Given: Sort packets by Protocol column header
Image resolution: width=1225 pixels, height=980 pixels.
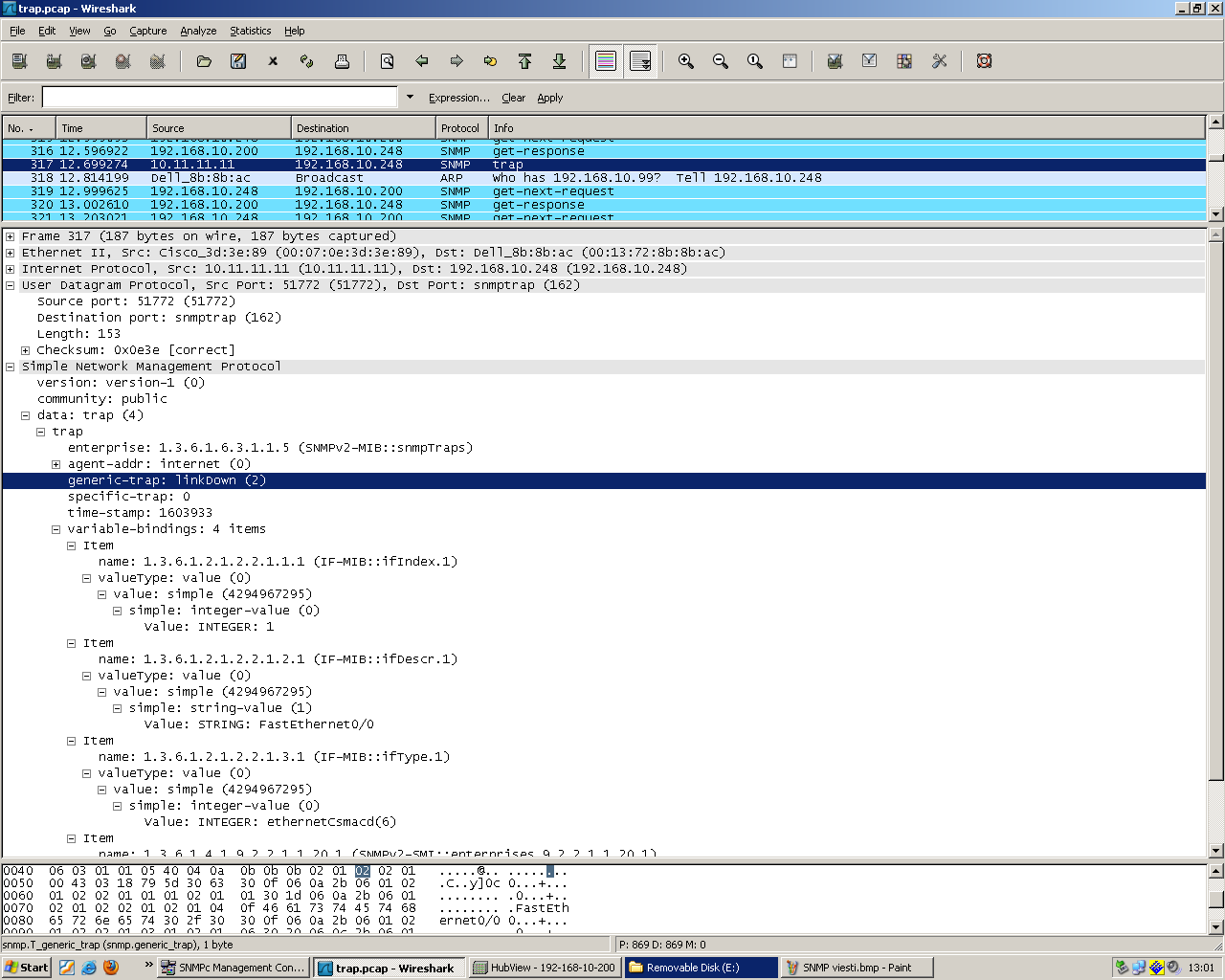Looking at the screenshot, I should (x=461, y=128).
